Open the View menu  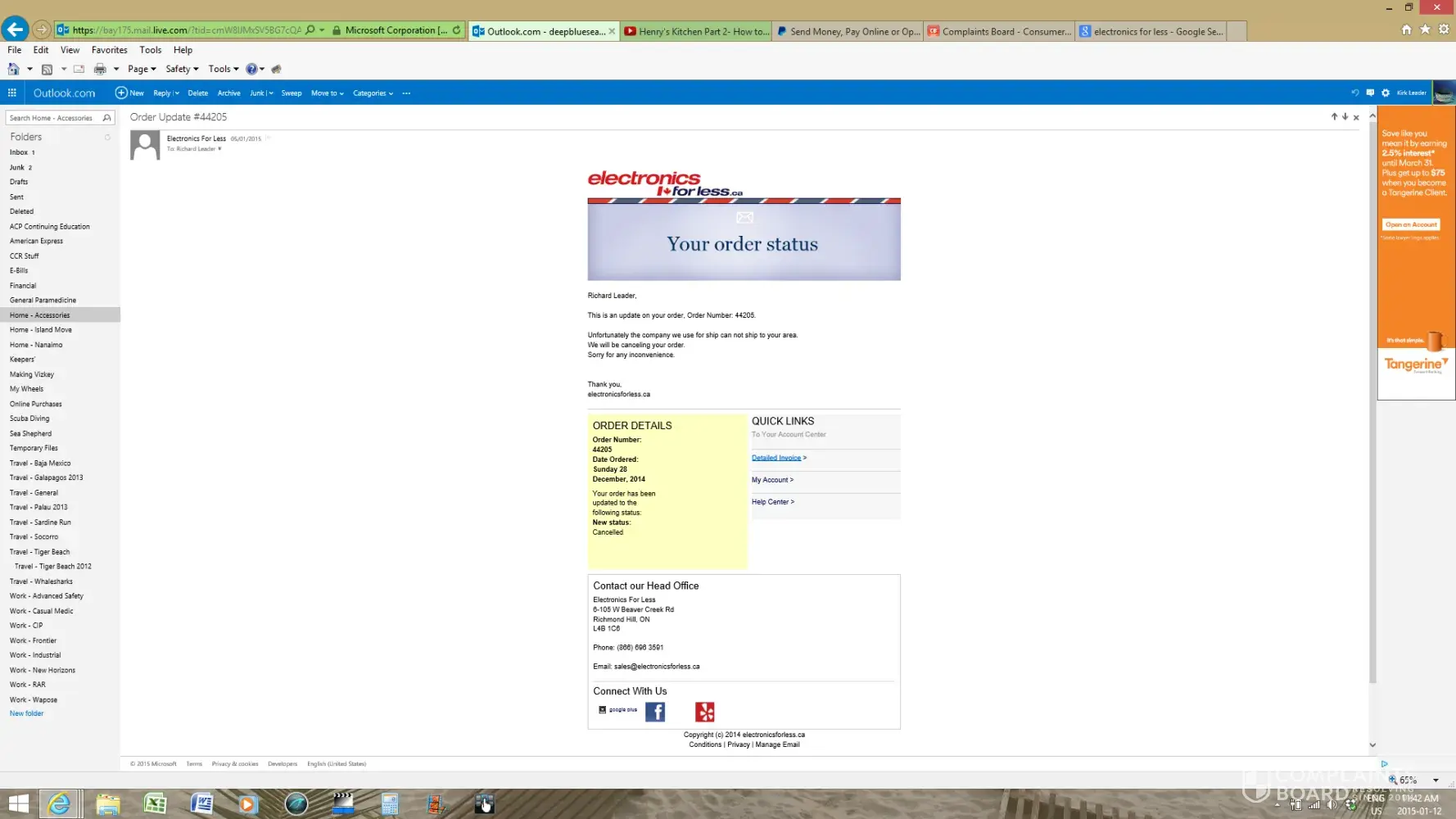[70, 50]
